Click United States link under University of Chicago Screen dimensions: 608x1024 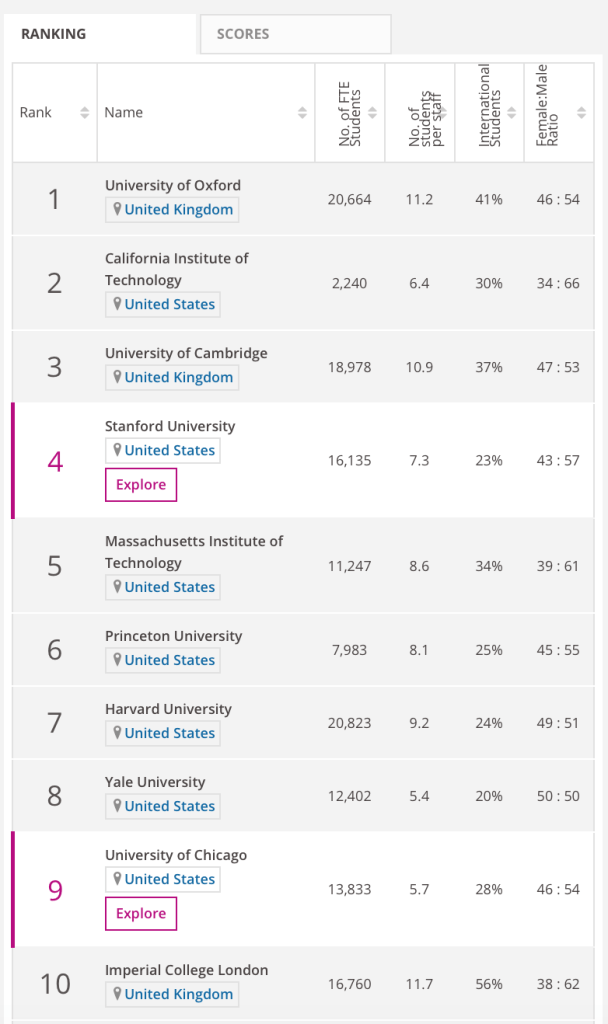click(x=170, y=880)
